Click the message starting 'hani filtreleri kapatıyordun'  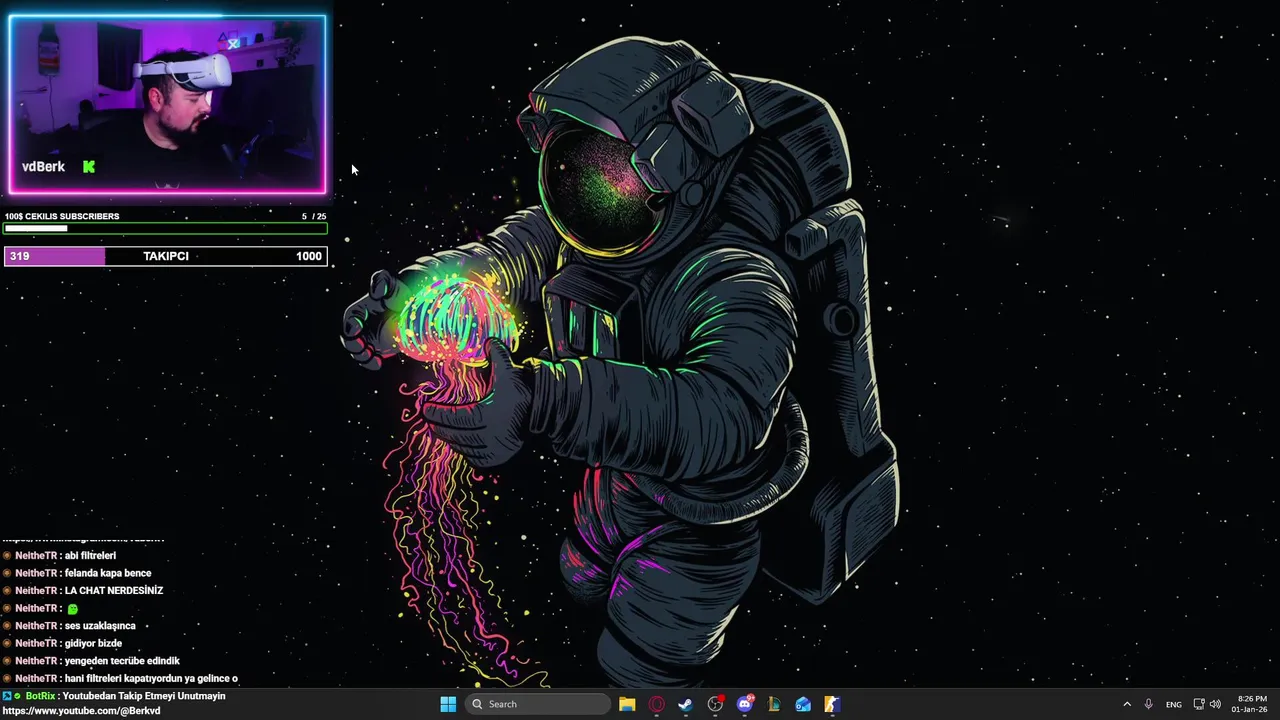point(151,678)
